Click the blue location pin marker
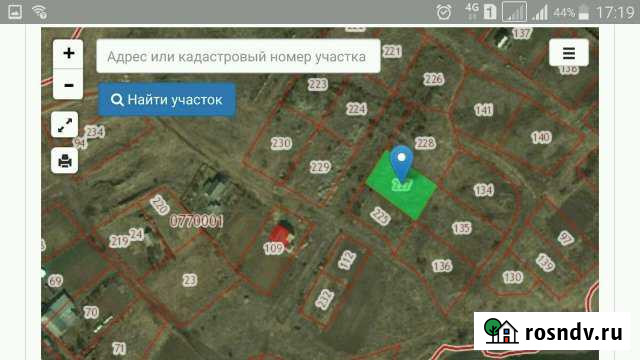640x360 pixels. point(402,163)
